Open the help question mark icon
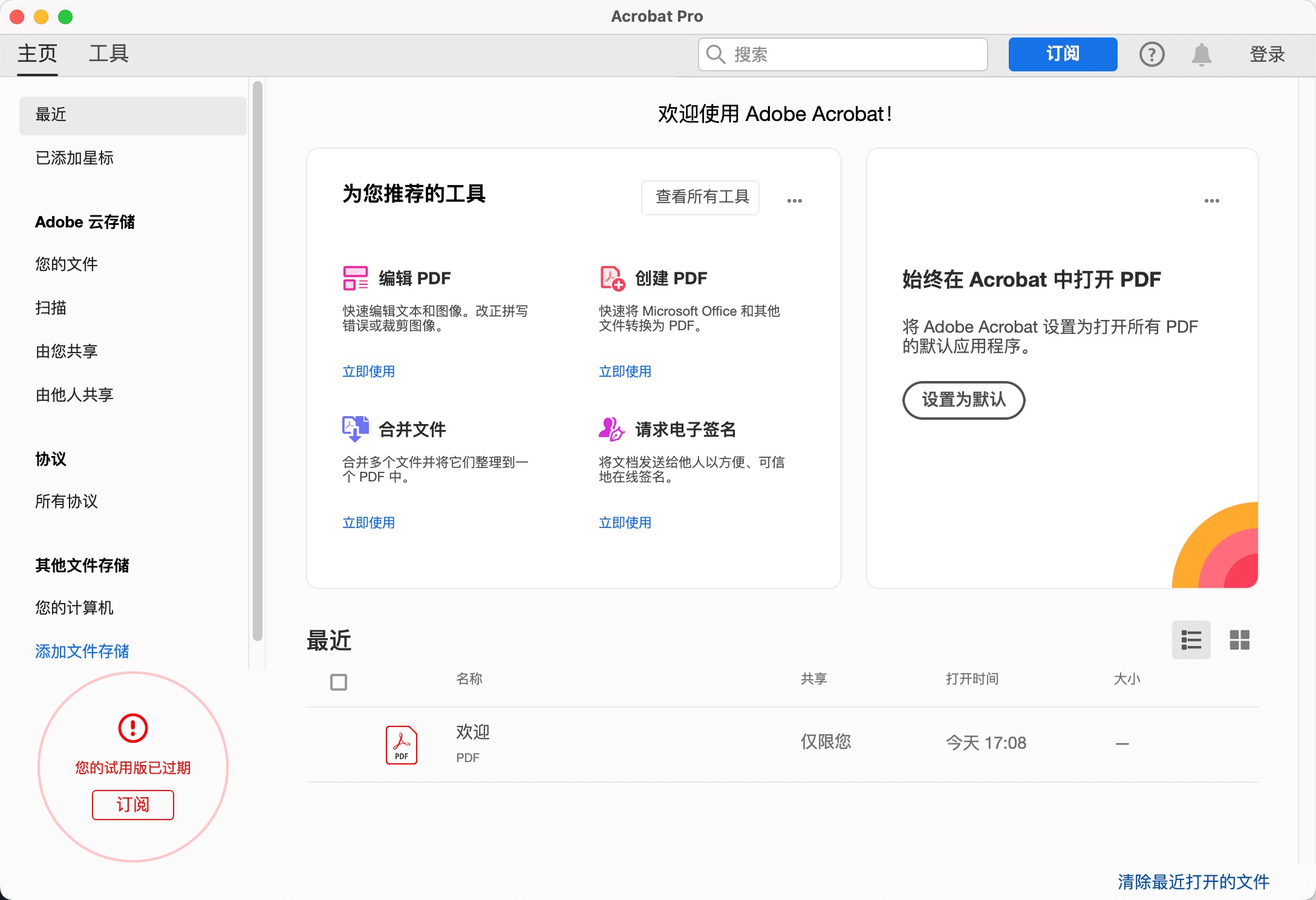 click(1152, 54)
